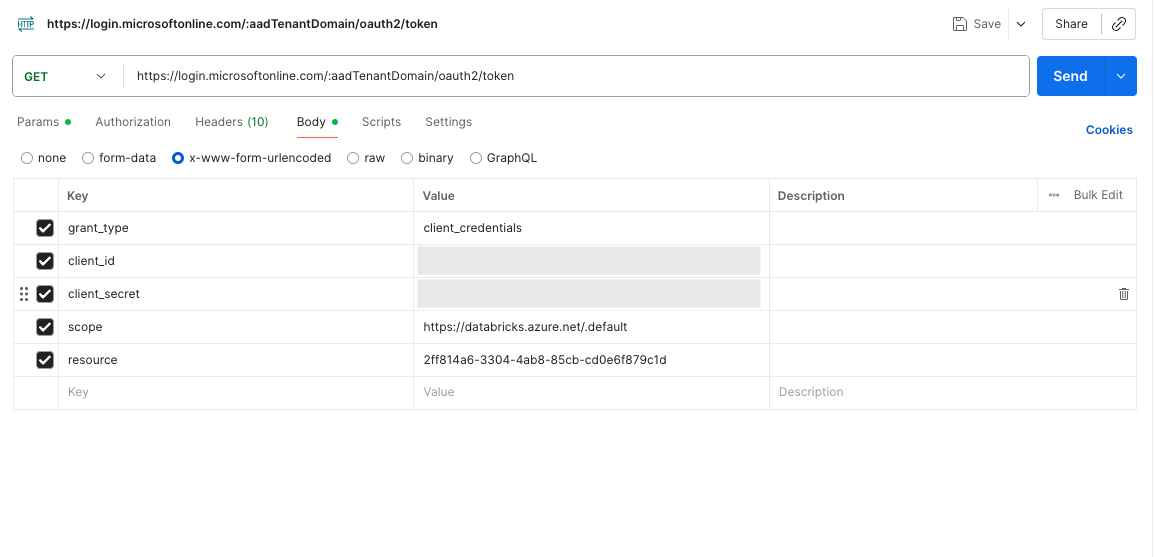Click the Save floppy disk icon

tap(960, 24)
